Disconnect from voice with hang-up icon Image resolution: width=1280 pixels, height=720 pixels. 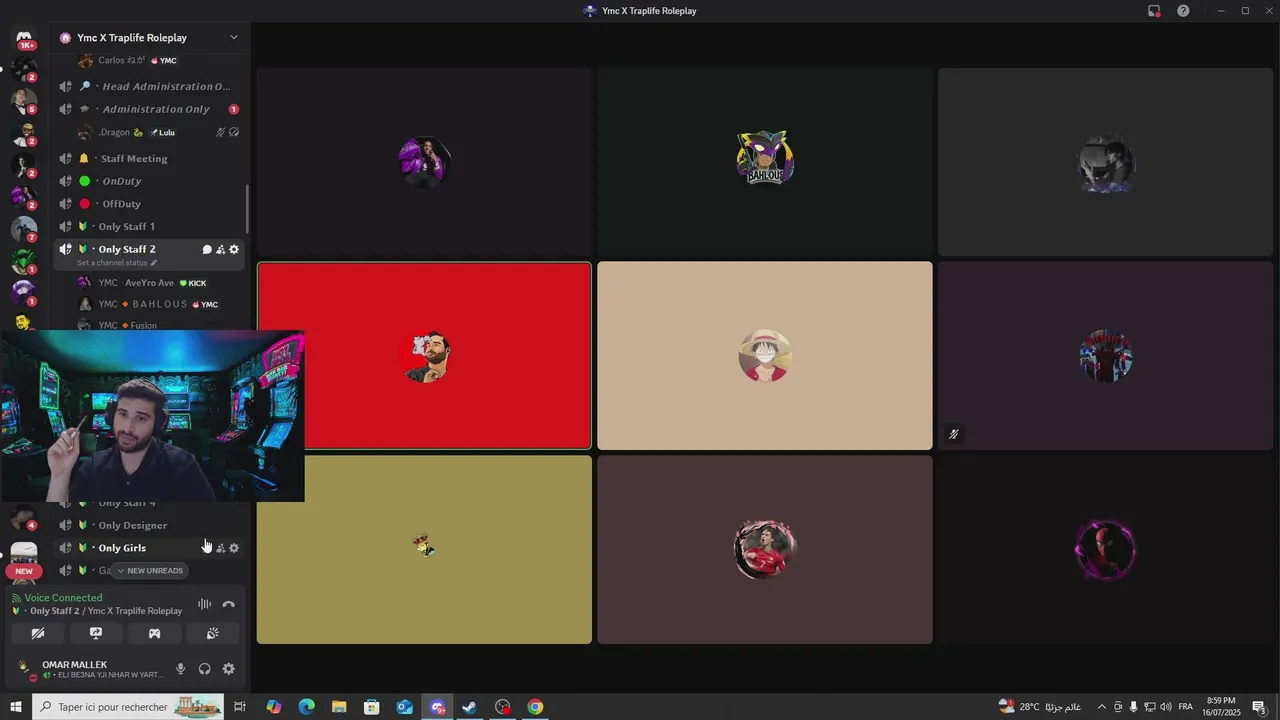(229, 604)
